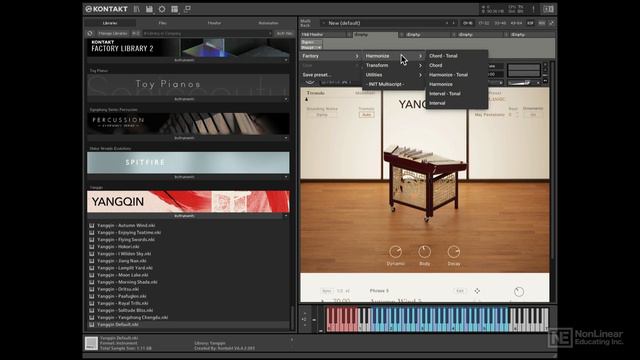Click file icon next to Yangqin - Hokori.nki
Screen dimensions: 640x360
tap(92, 247)
